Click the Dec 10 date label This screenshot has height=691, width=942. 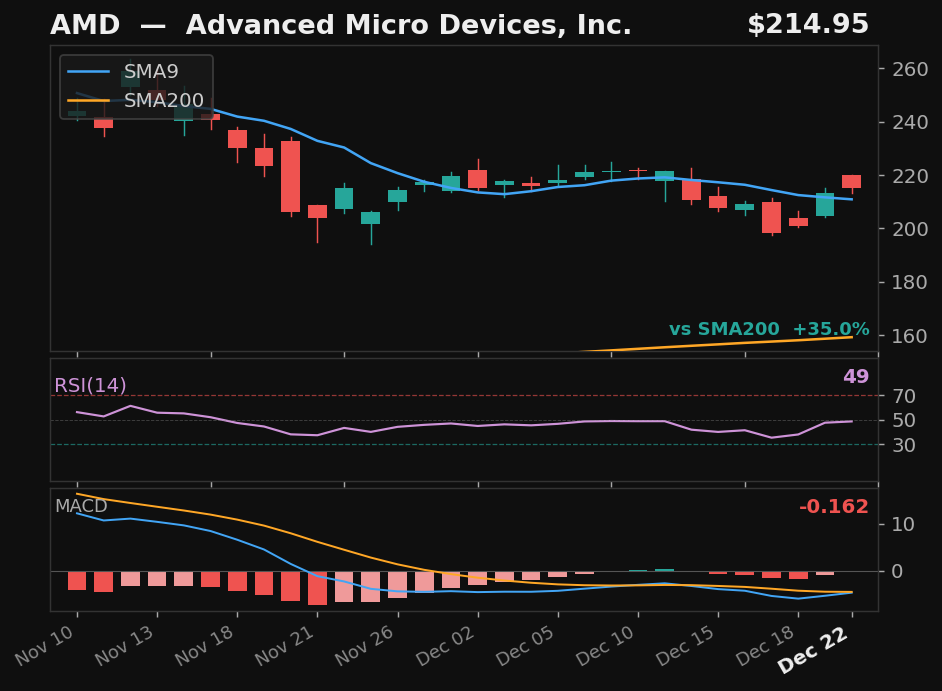coord(606,645)
